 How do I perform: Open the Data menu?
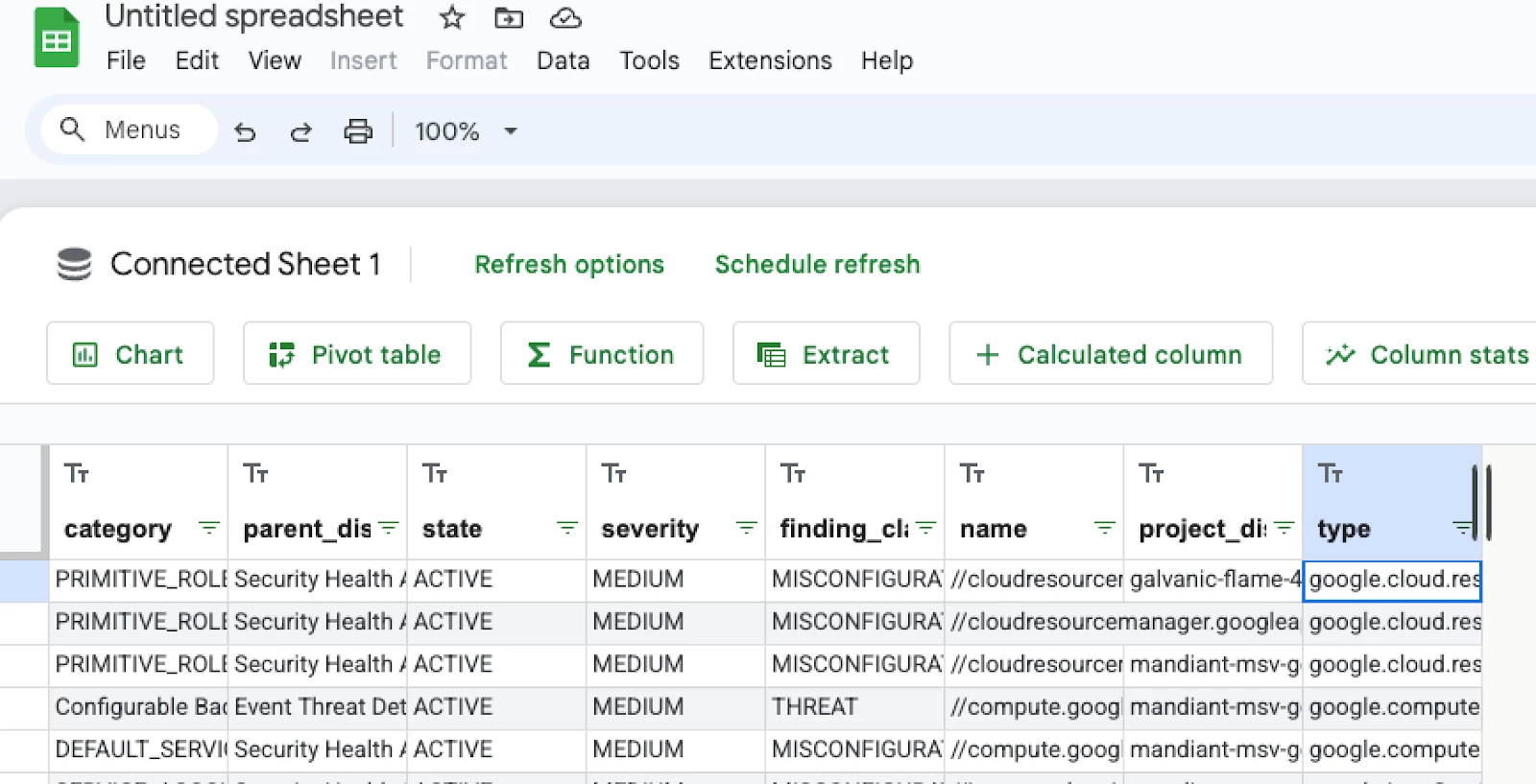(564, 60)
